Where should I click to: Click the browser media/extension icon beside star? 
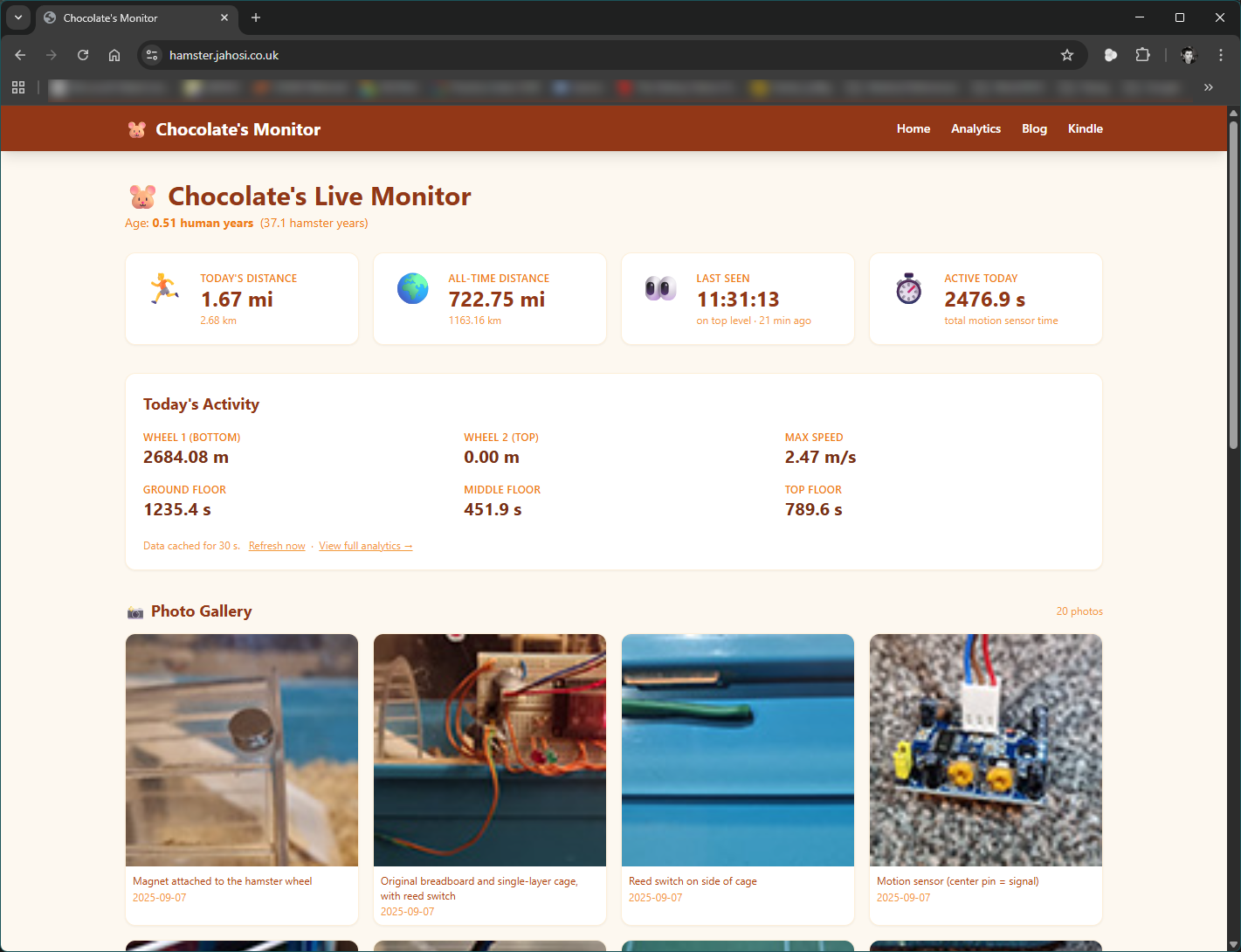coord(1111,55)
